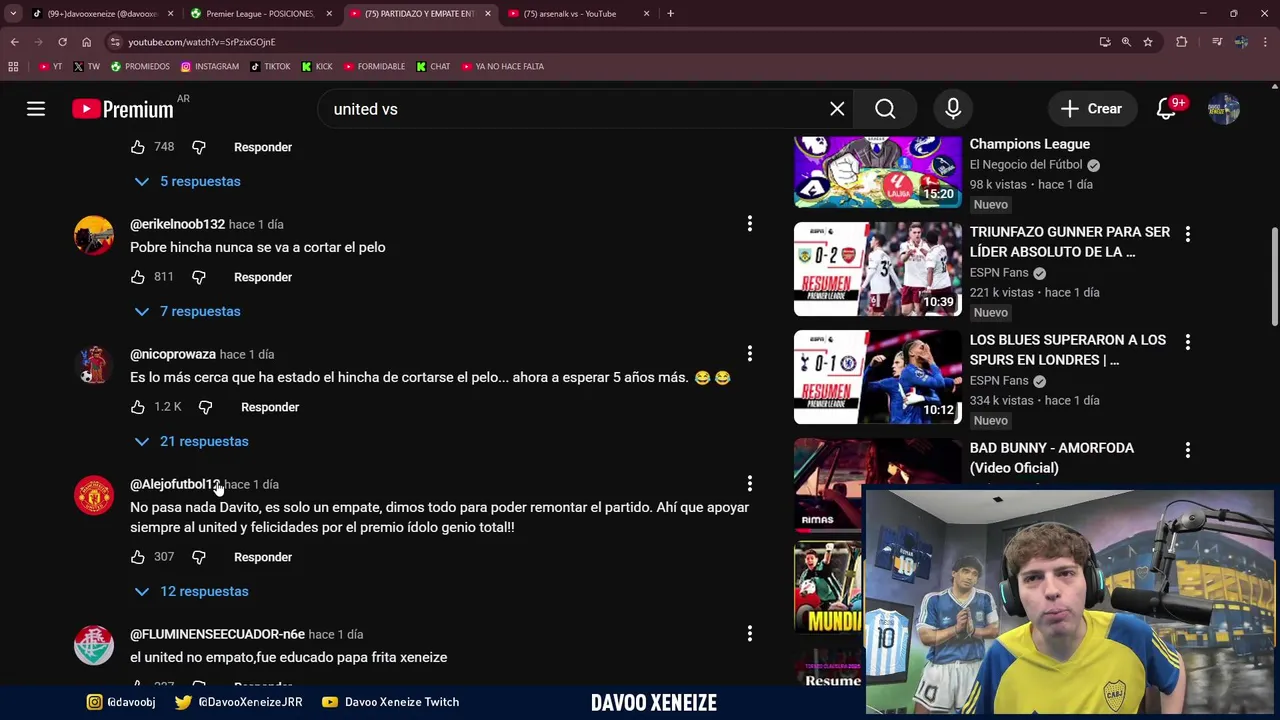Dislike the comment by @Alejofutbol12

click(198, 557)
